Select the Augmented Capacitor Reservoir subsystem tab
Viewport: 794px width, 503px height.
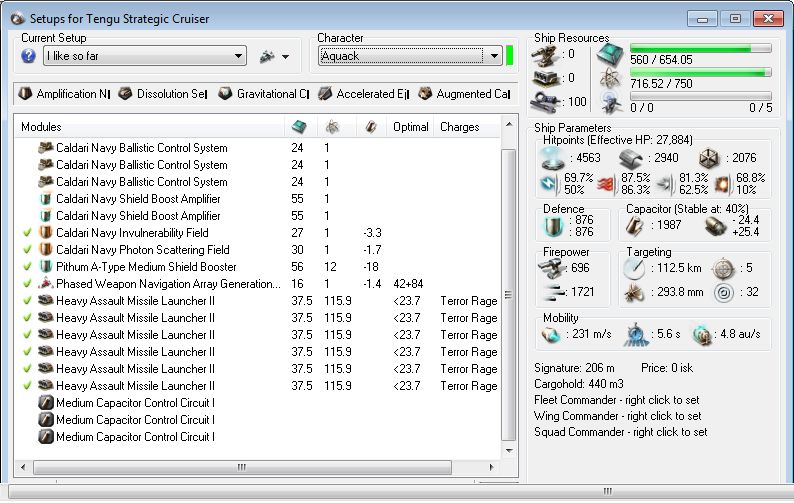[464, 94]
